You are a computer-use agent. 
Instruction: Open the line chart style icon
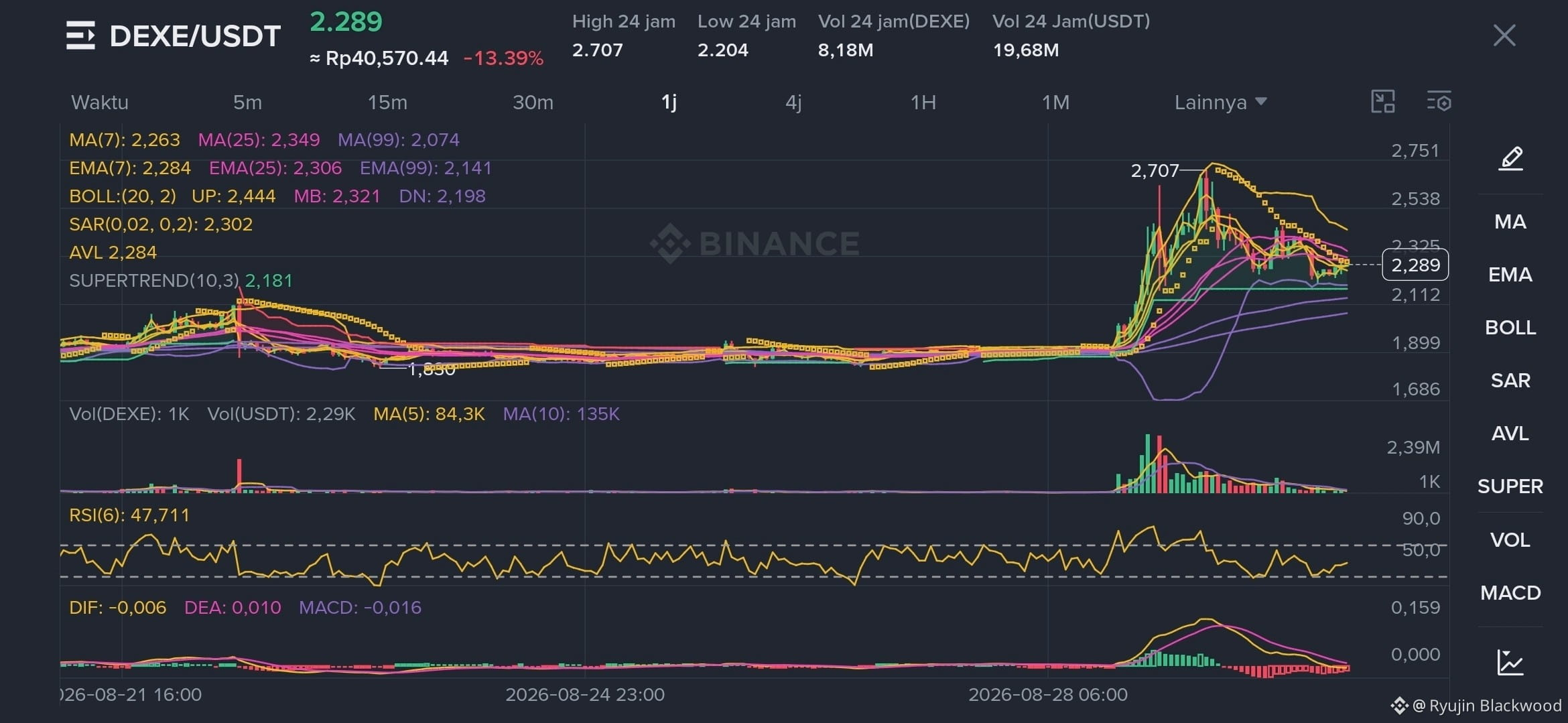pos(1510,662)
